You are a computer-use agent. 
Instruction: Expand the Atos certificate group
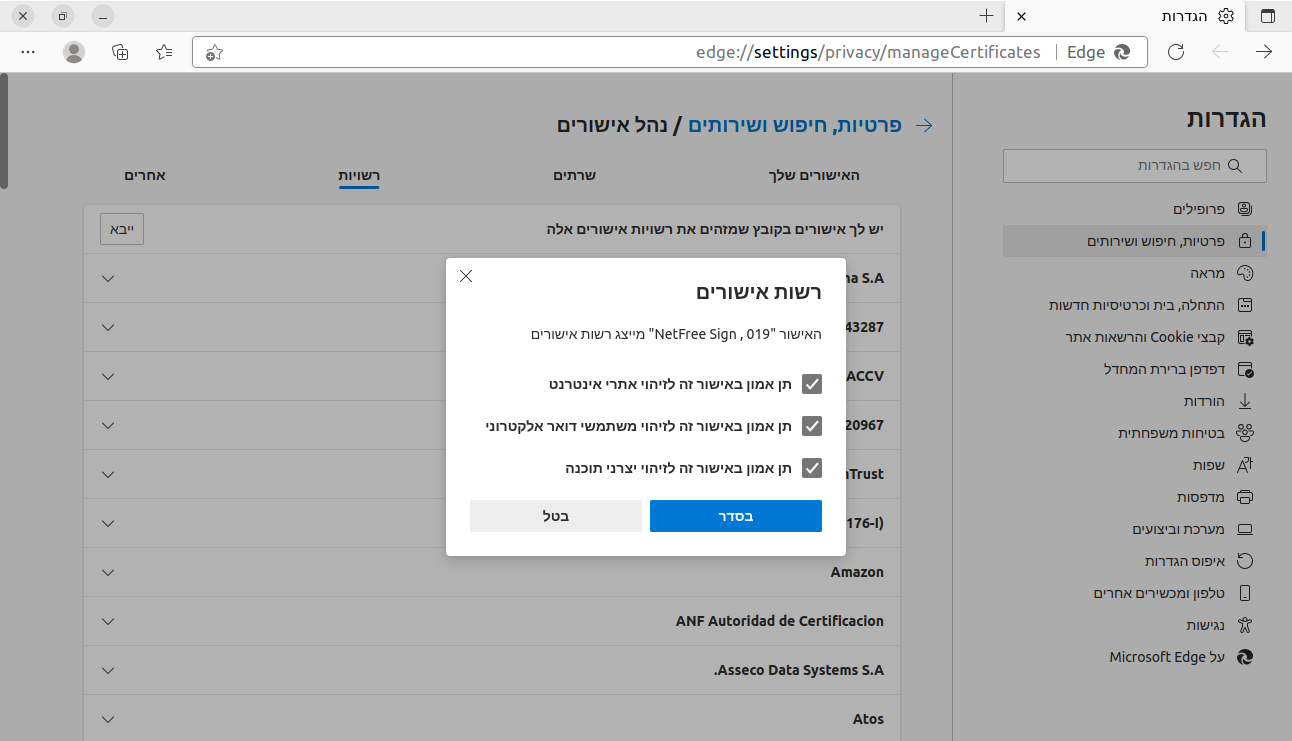(x=108, y=720)
